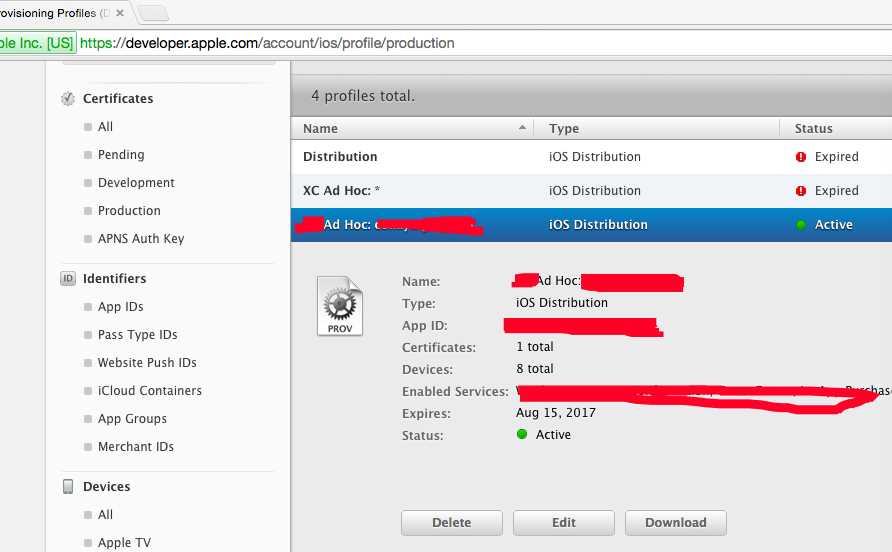892x552 pixels.
Task: Click '4 profiles total.' text
Action: pos(363,96)
